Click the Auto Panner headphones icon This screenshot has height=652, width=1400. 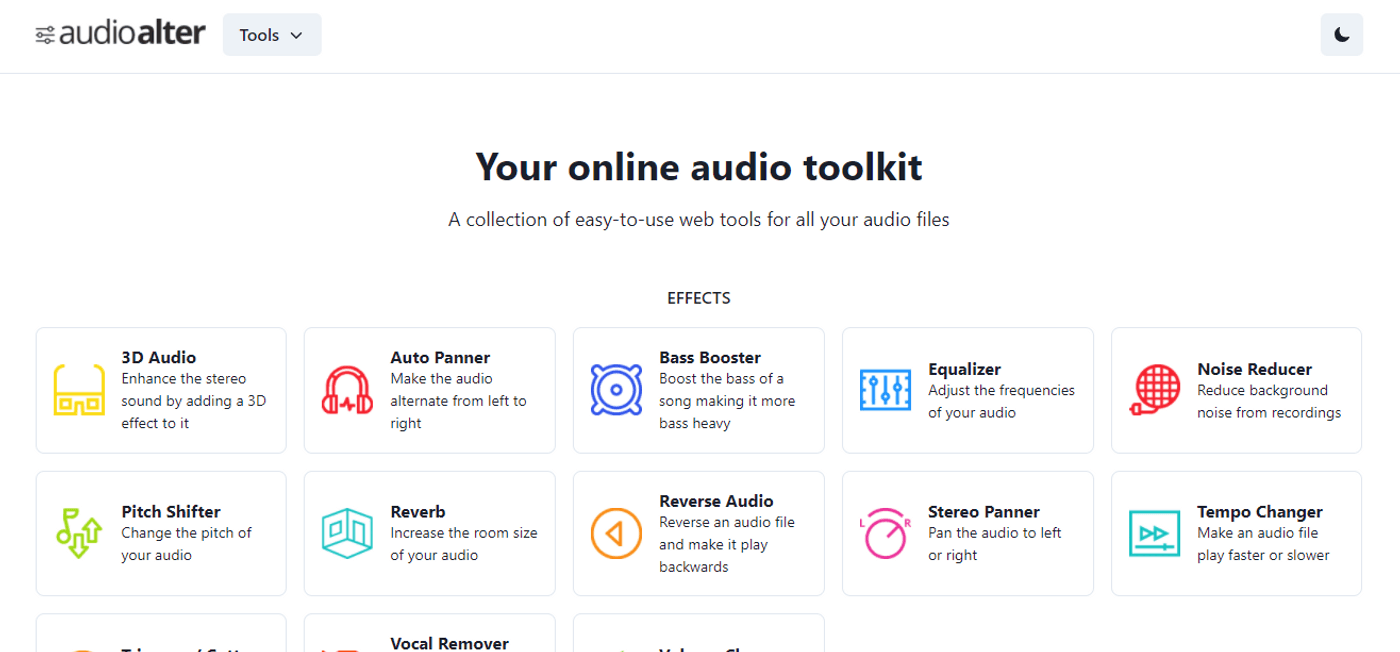(347, 390)
